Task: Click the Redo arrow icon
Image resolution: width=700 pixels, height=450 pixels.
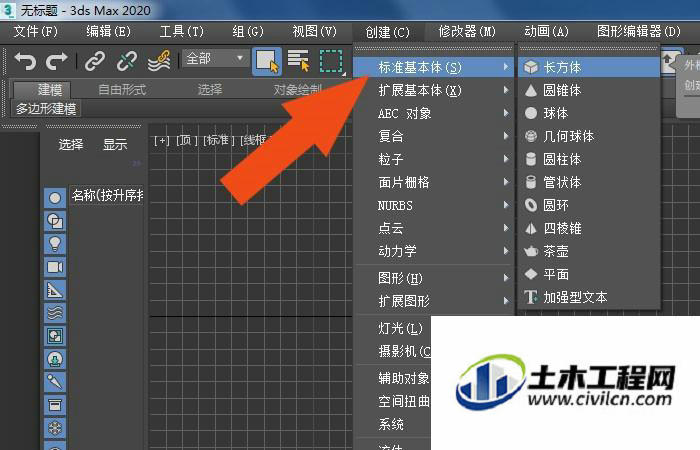Action: pyautogui.click(x=56, y=61)
